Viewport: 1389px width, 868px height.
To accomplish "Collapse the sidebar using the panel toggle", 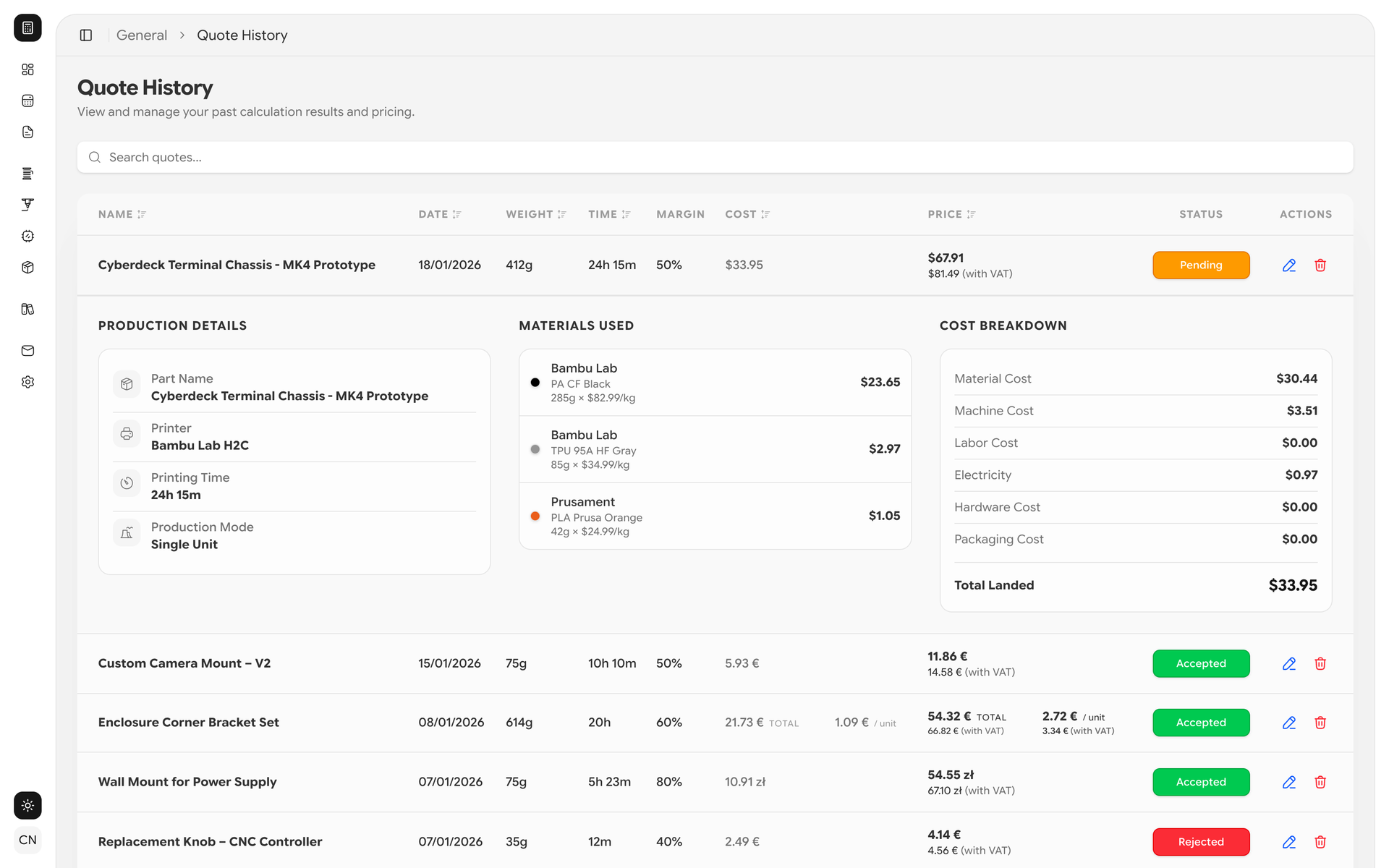I will [86, 35].
